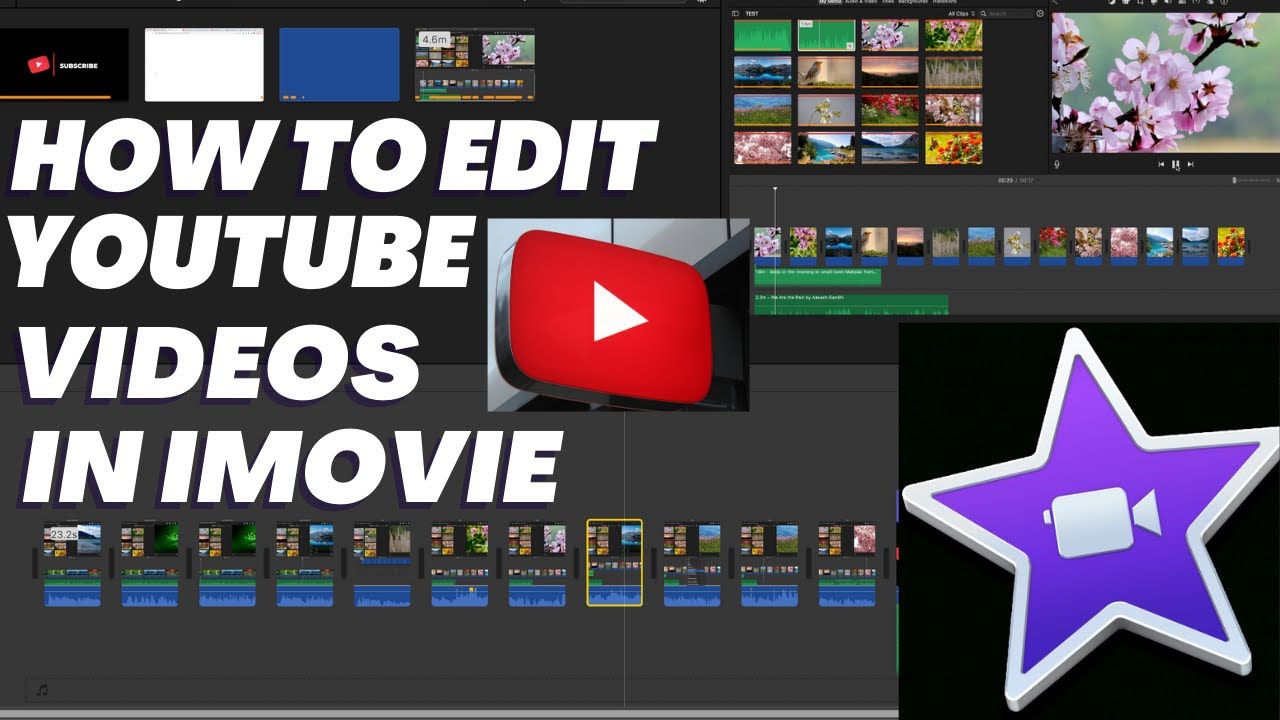This screenshot has width=1280, height=720.
Task: Select the yellow-highlighted clip in the lower timeline
Action: coord(614,563)
